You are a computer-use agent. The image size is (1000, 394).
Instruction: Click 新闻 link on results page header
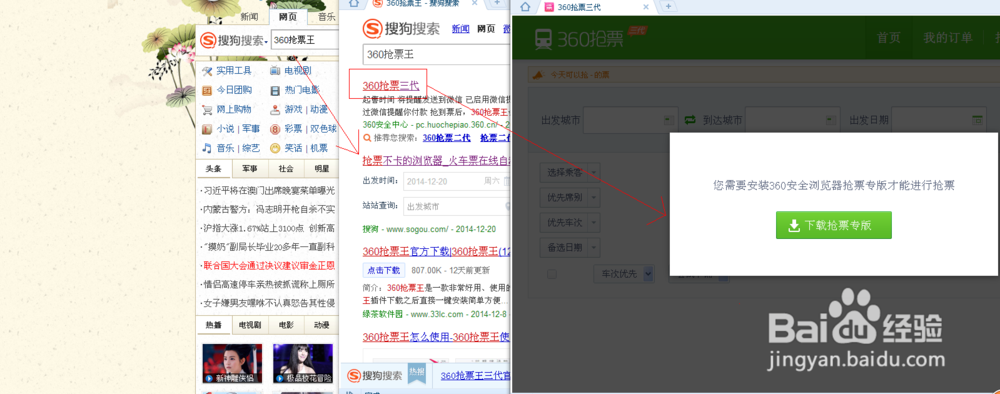coord(460,29)
